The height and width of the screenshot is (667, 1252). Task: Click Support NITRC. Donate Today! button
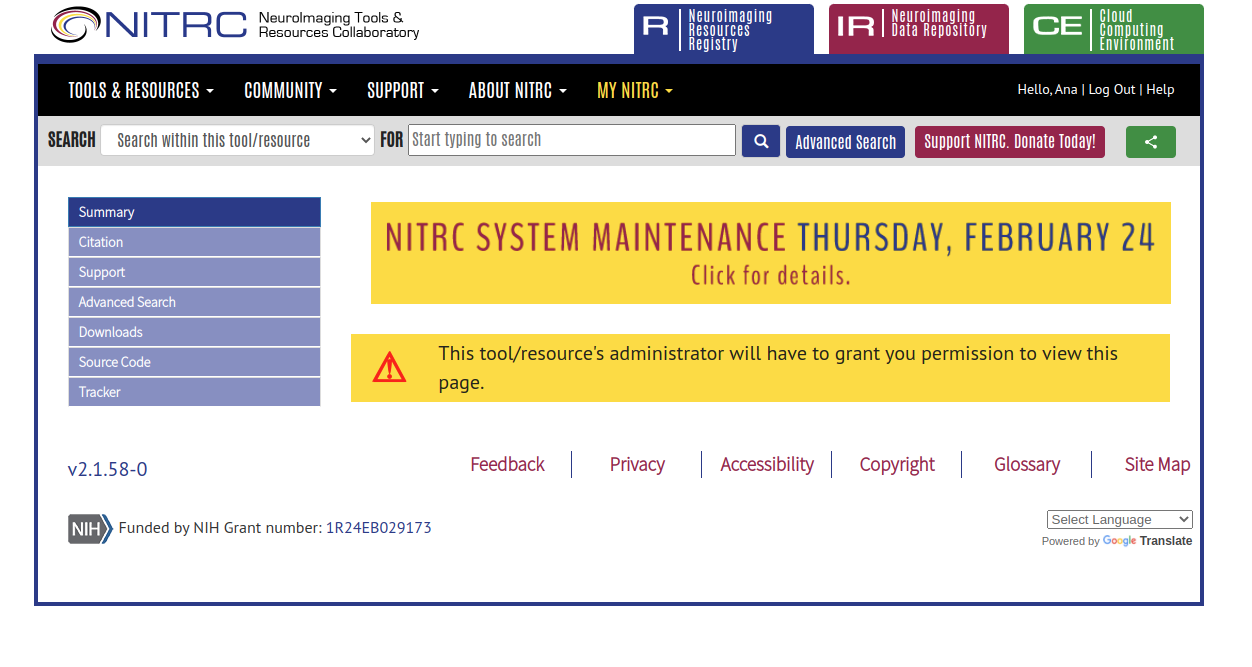pyautogui.click(x=1009, y=142)
